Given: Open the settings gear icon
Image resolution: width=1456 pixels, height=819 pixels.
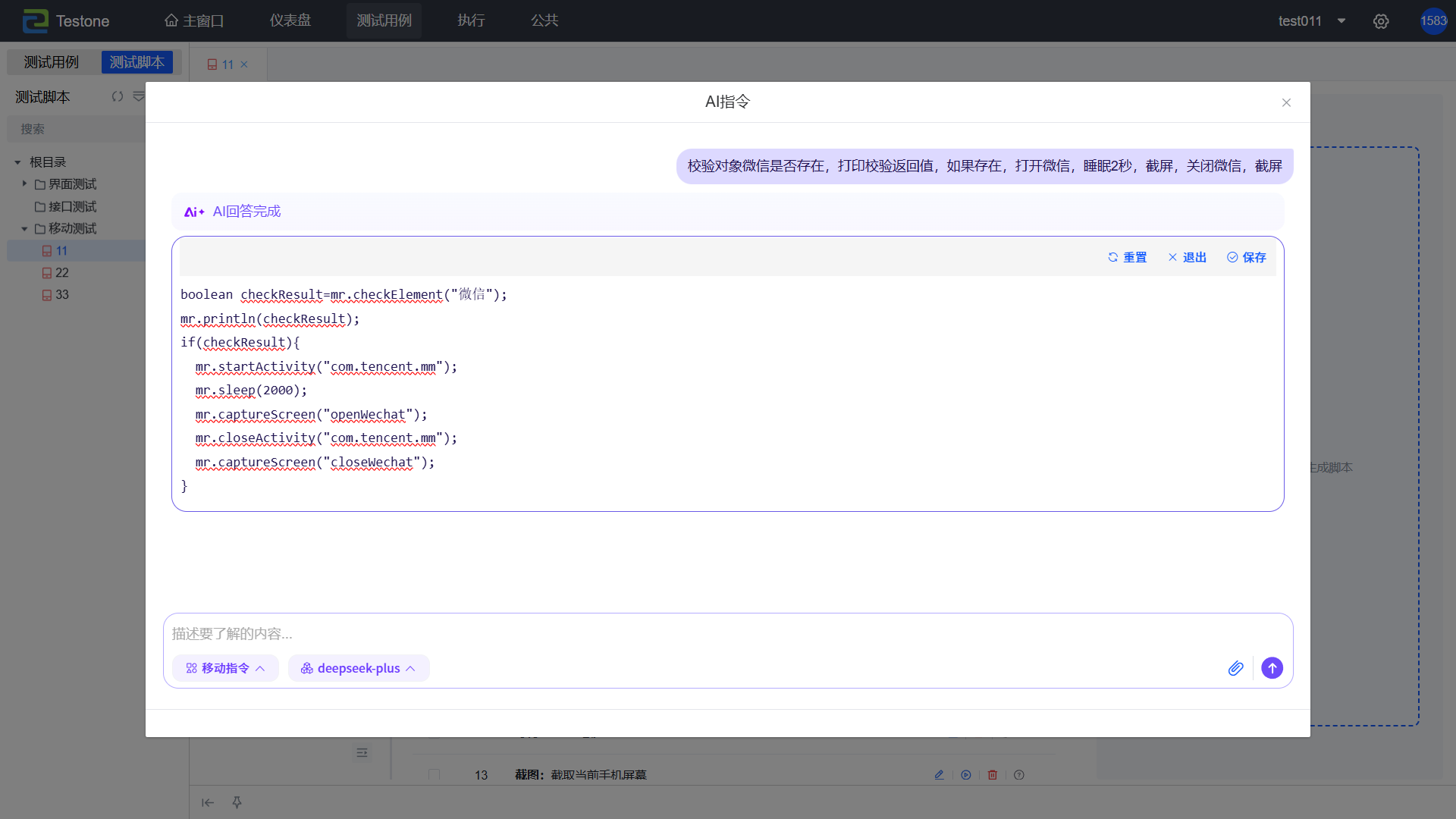Looking at the screenshot, I should (x=1381, y=21).
